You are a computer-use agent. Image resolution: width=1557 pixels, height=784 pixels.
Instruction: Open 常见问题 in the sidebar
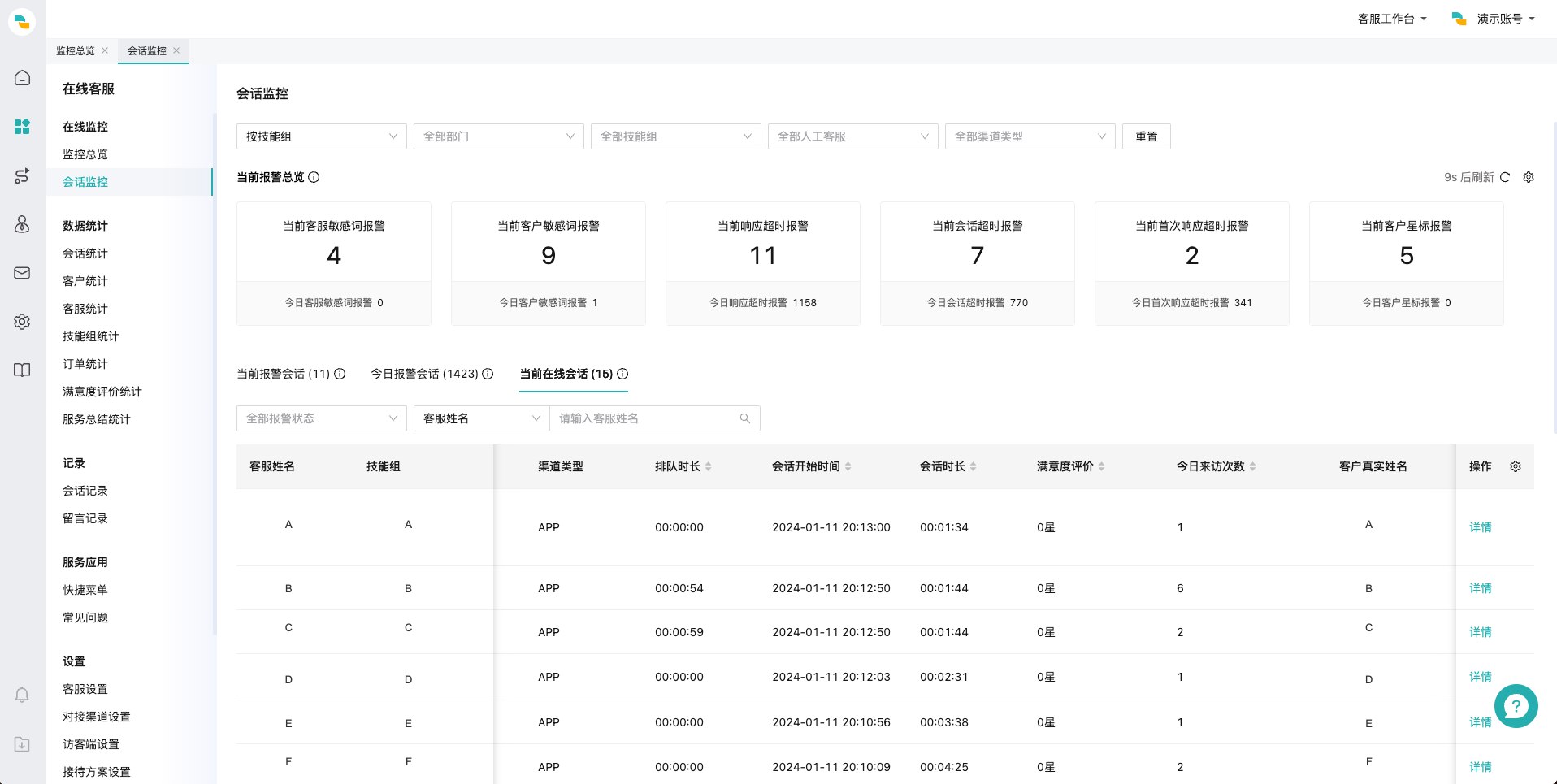(x=85, y=617)
